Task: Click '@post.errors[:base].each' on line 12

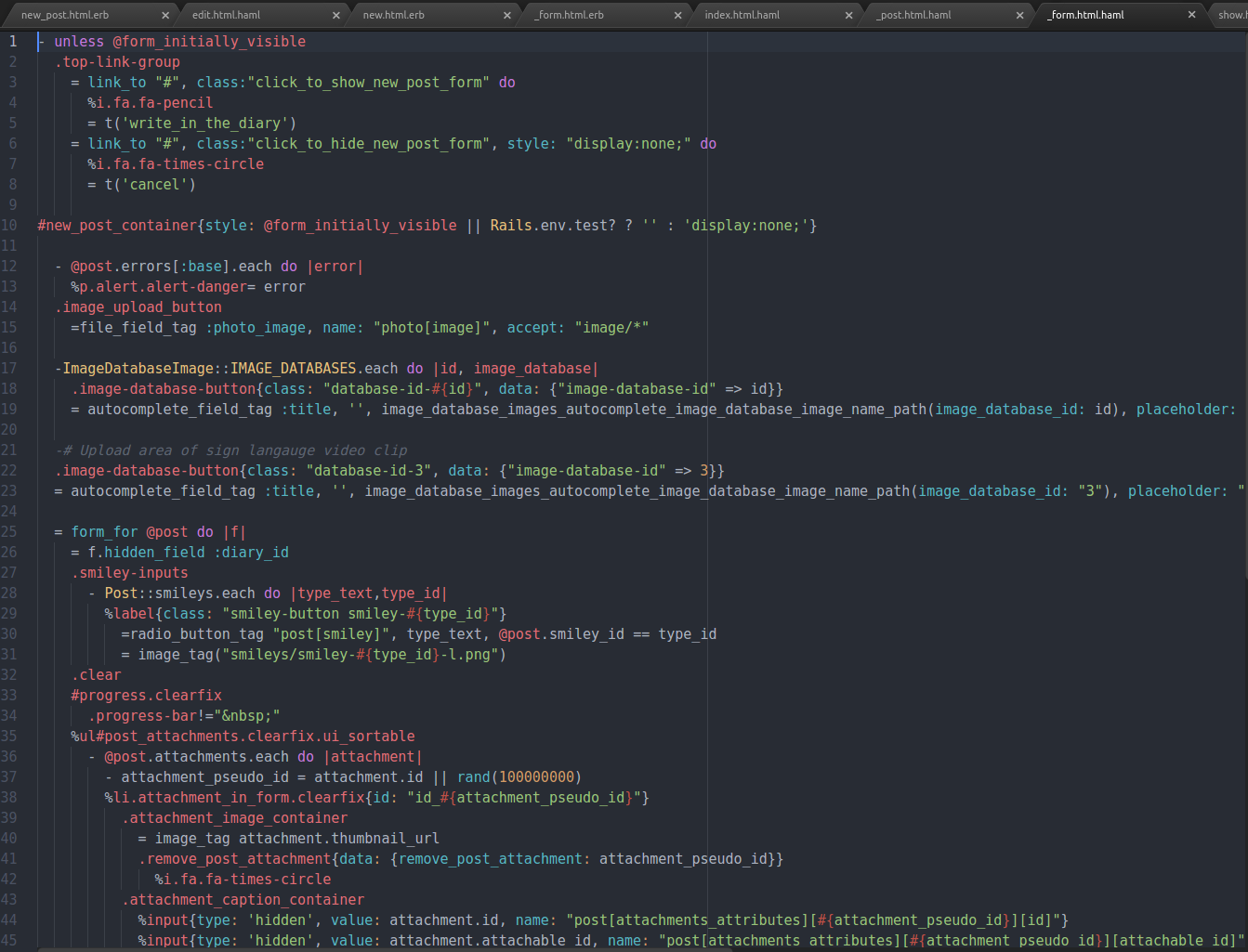Action: click(172, 267)
